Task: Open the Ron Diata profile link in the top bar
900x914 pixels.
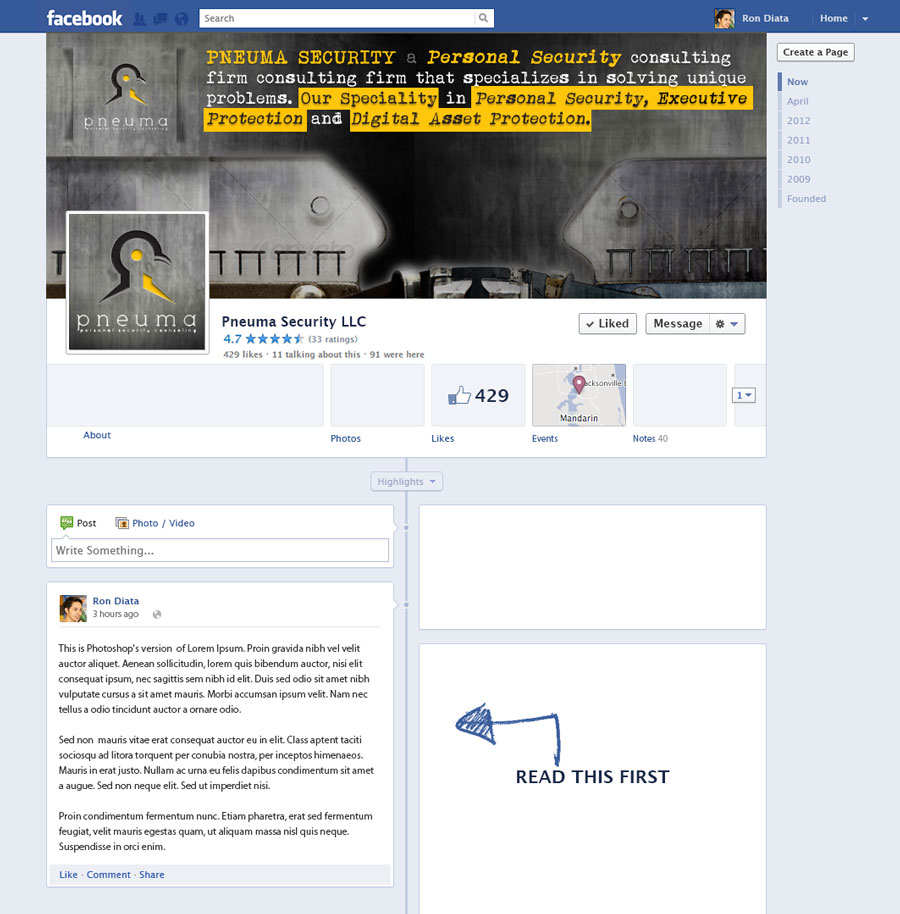Action: (765, 18)
